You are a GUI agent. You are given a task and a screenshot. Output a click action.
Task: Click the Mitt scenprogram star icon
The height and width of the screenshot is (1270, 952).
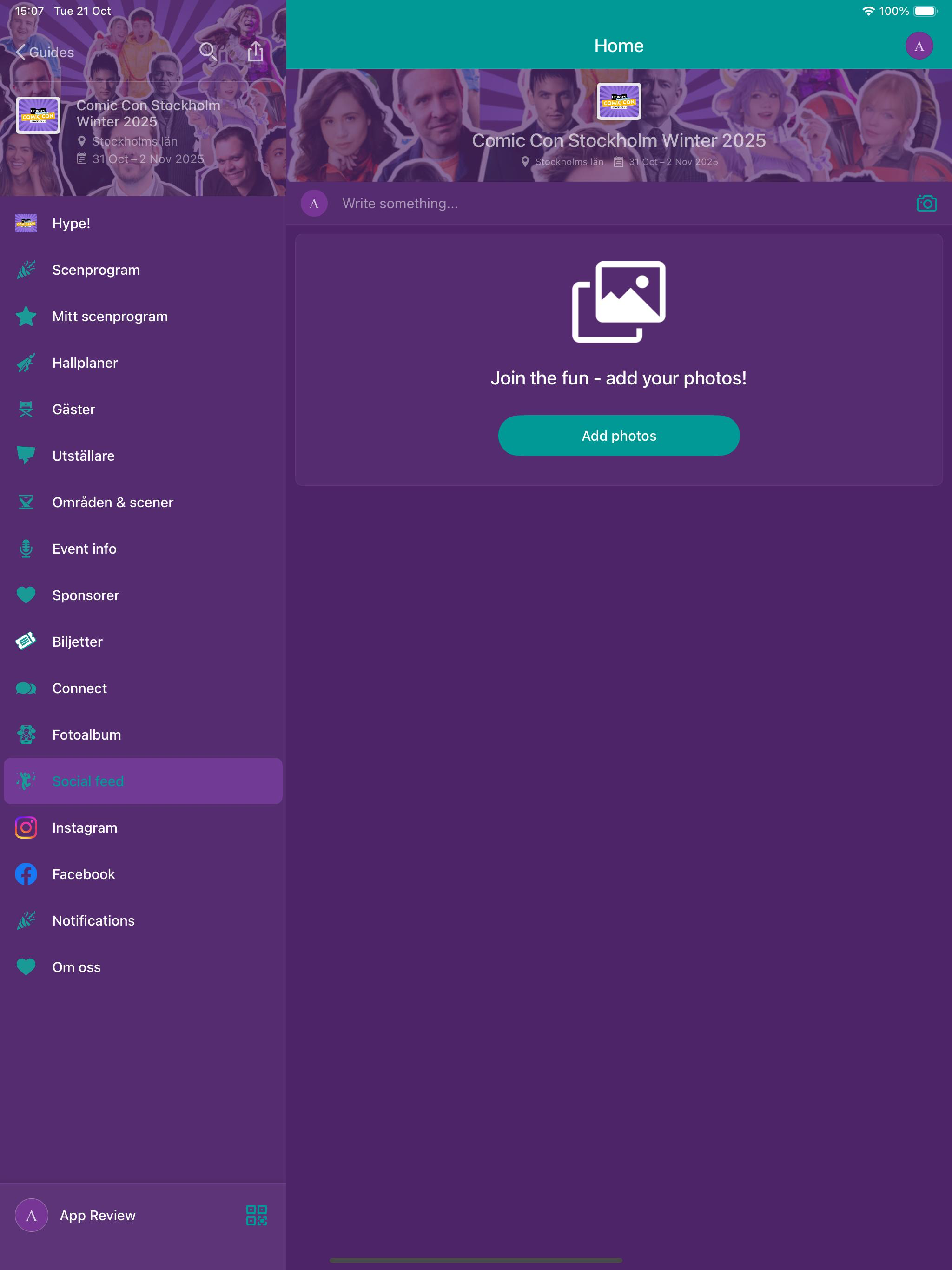(26, 317)
